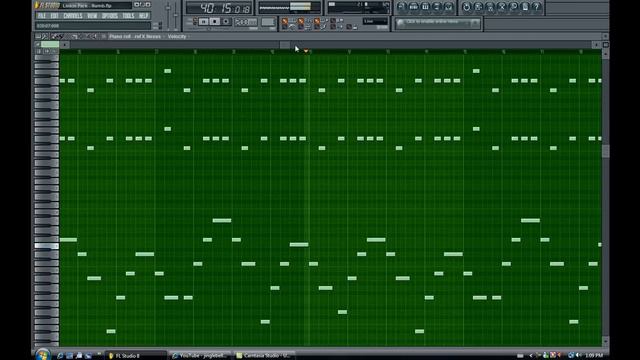Open the TOOLS menu
The image size is (640, 360).
click(128, 16)
